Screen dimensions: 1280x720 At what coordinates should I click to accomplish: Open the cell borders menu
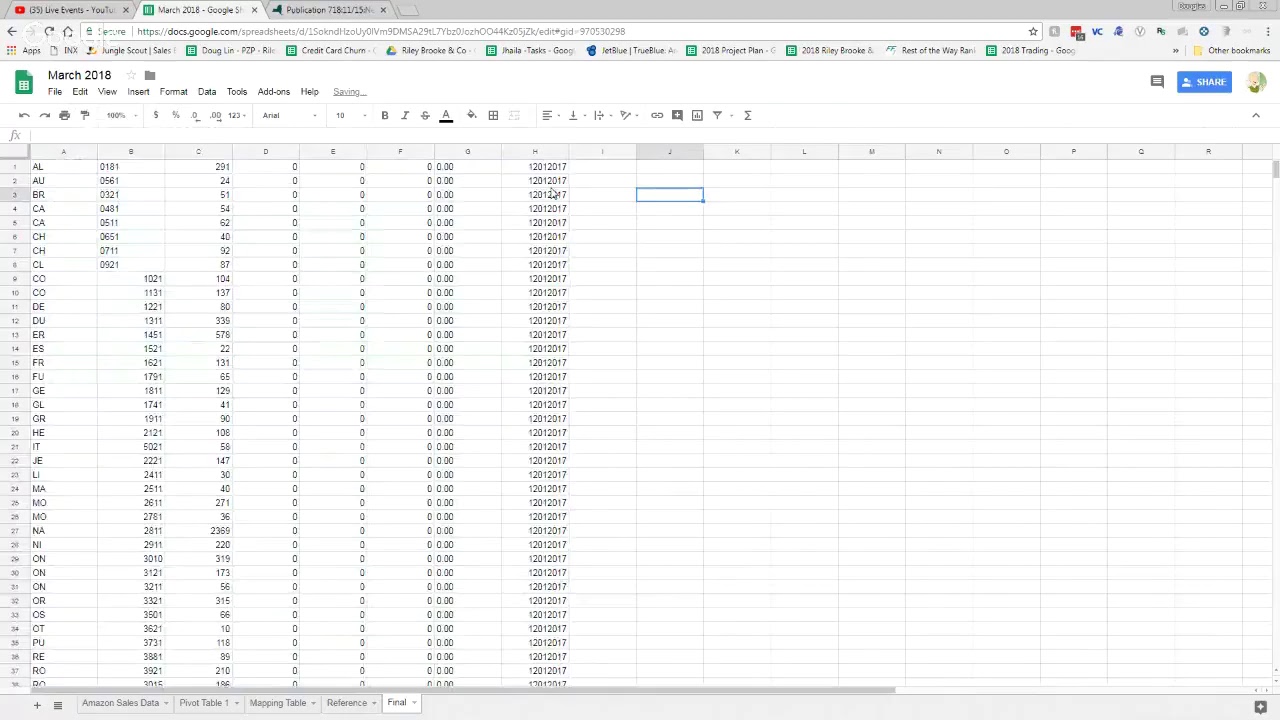coord(493,115)
